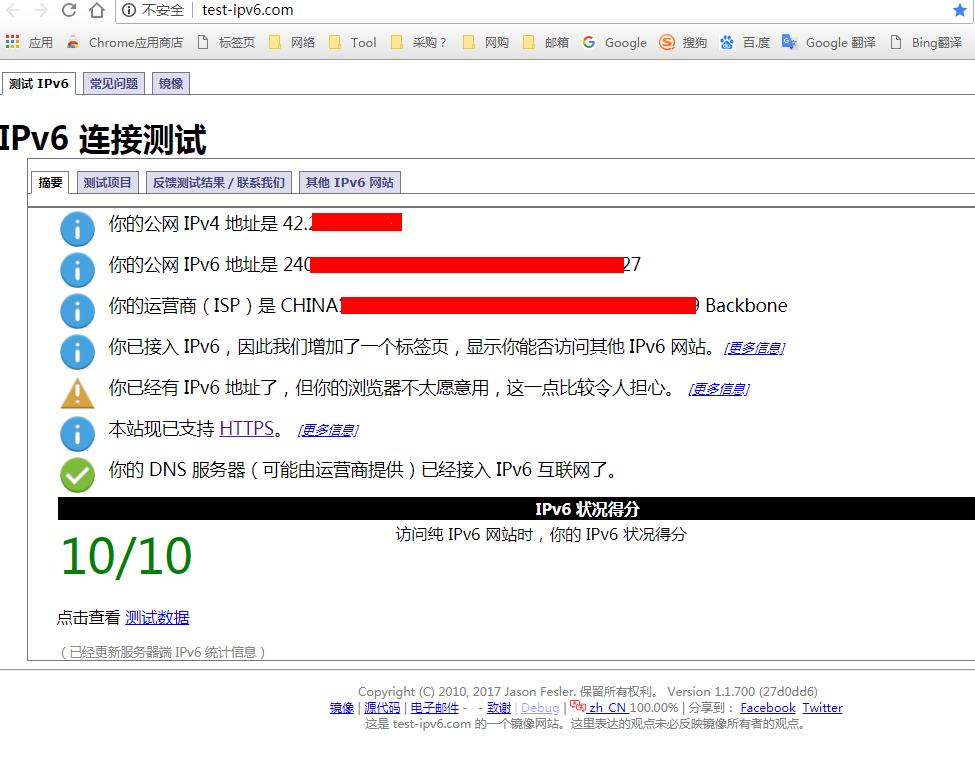Click the zh_CN 100.00% language indicator
This screenshot has width=975, height=762.
[x=605, y=707]
